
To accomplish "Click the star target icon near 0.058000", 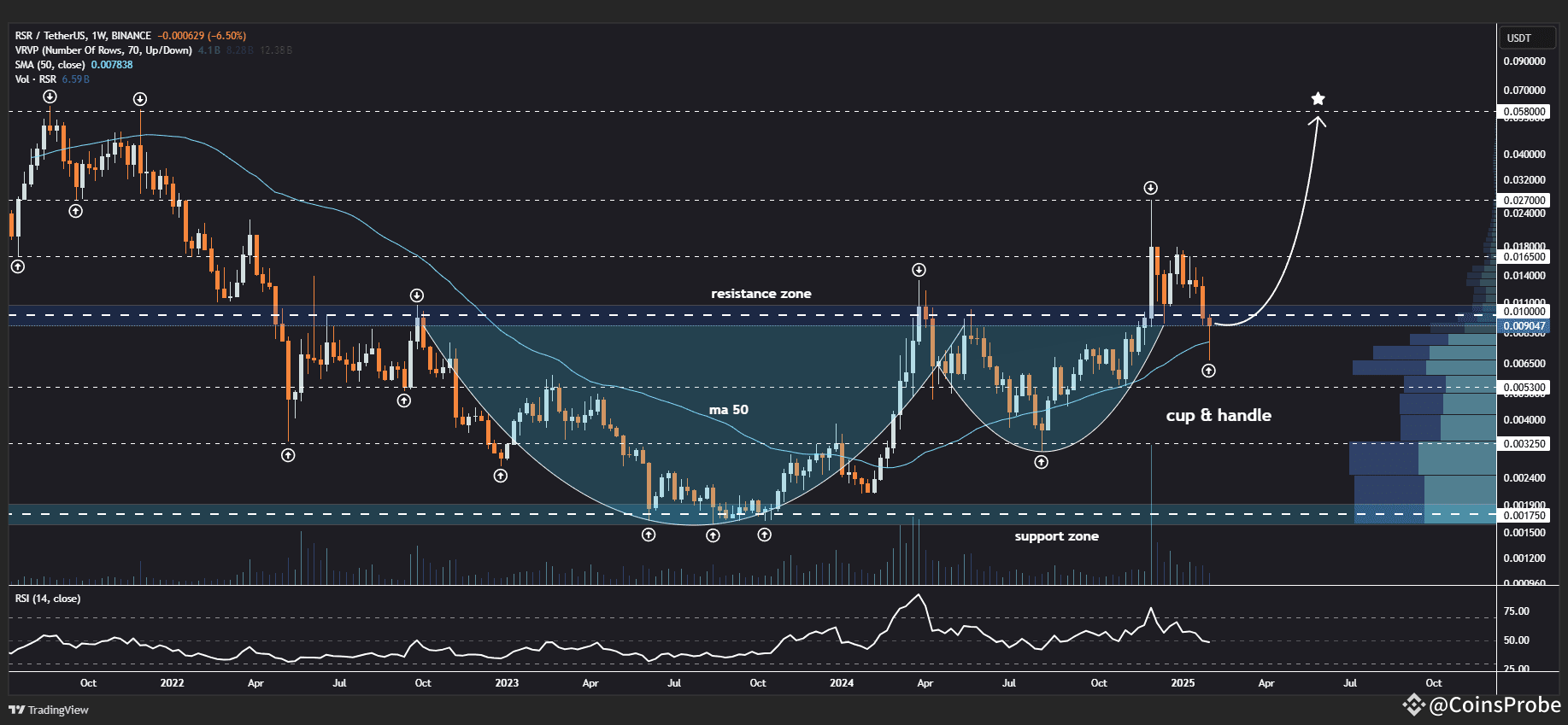I will (1318, 99).
